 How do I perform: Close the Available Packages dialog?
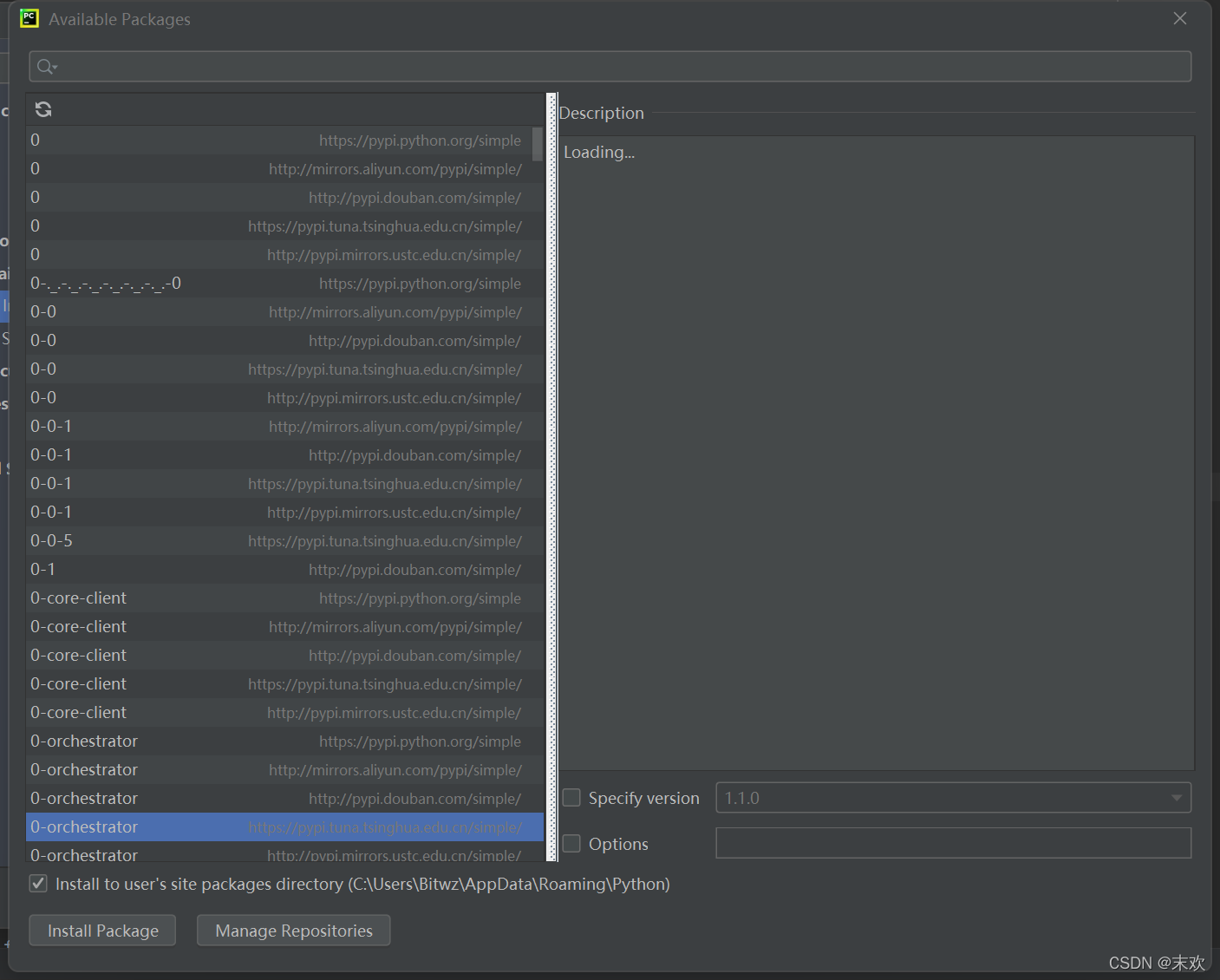click(x=1180, y=18)
